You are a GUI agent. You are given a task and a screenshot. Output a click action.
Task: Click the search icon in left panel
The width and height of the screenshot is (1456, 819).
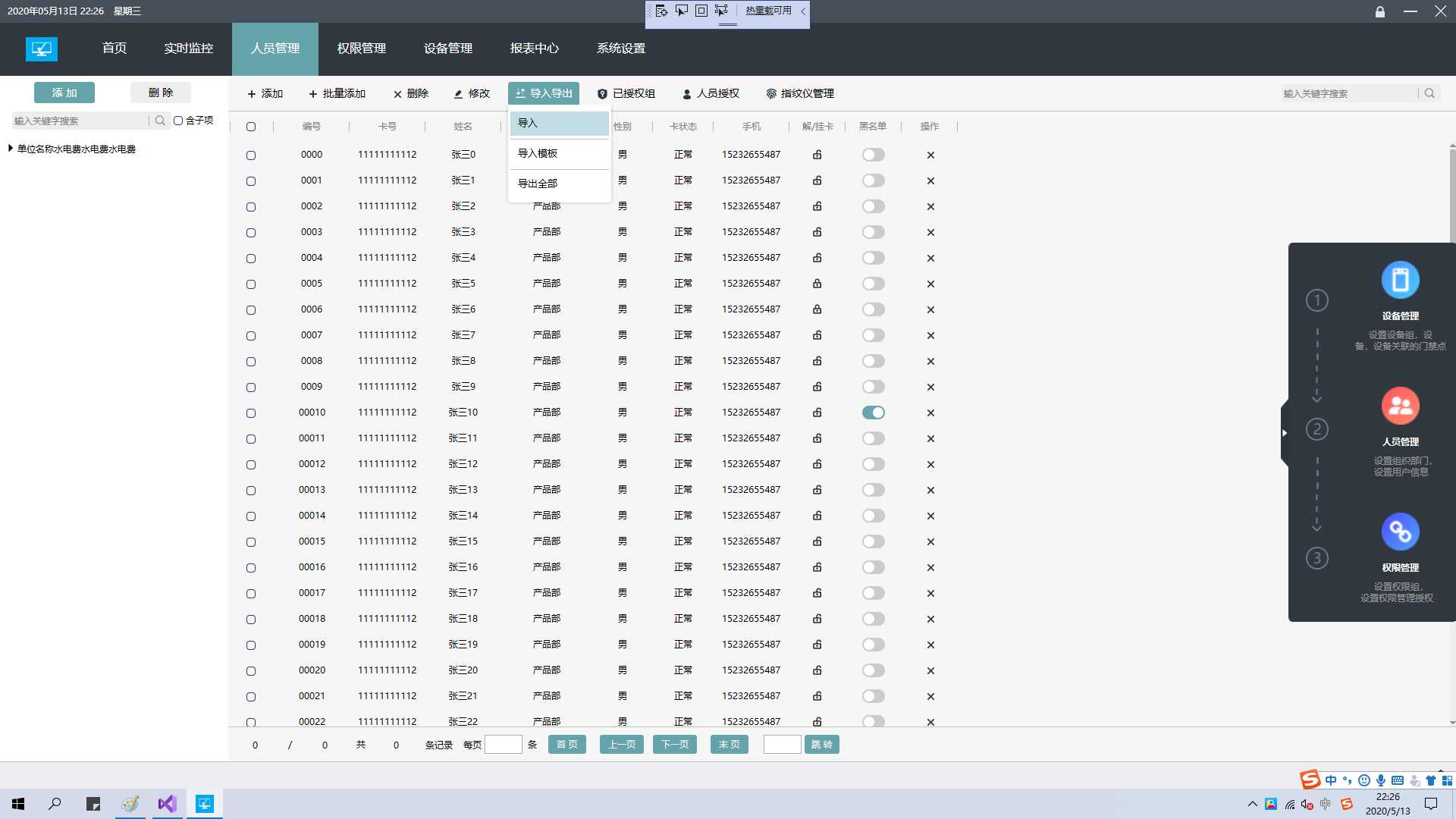click(160, 121)
